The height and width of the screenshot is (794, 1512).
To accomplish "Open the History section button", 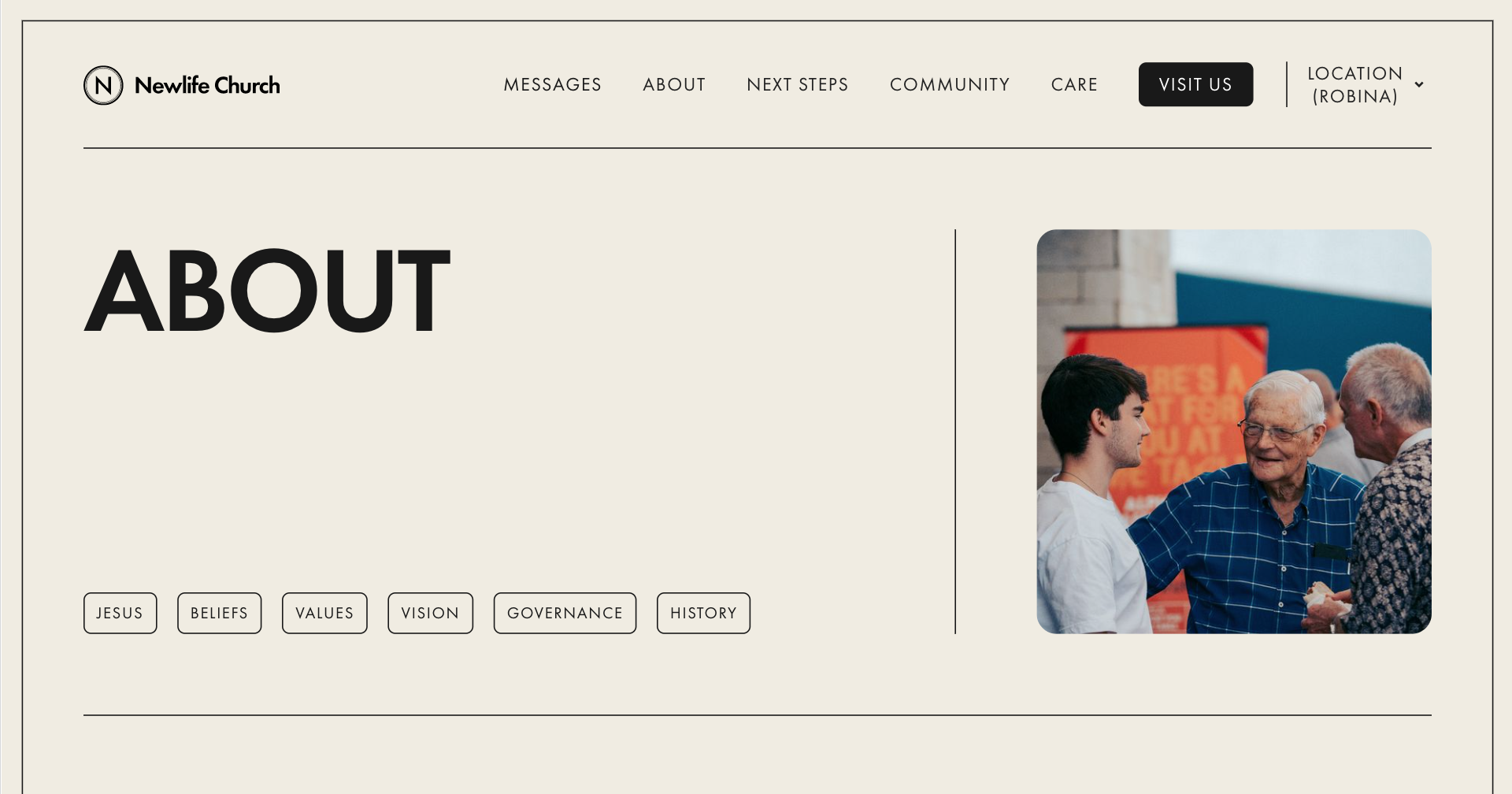I will tap(703, 613).
